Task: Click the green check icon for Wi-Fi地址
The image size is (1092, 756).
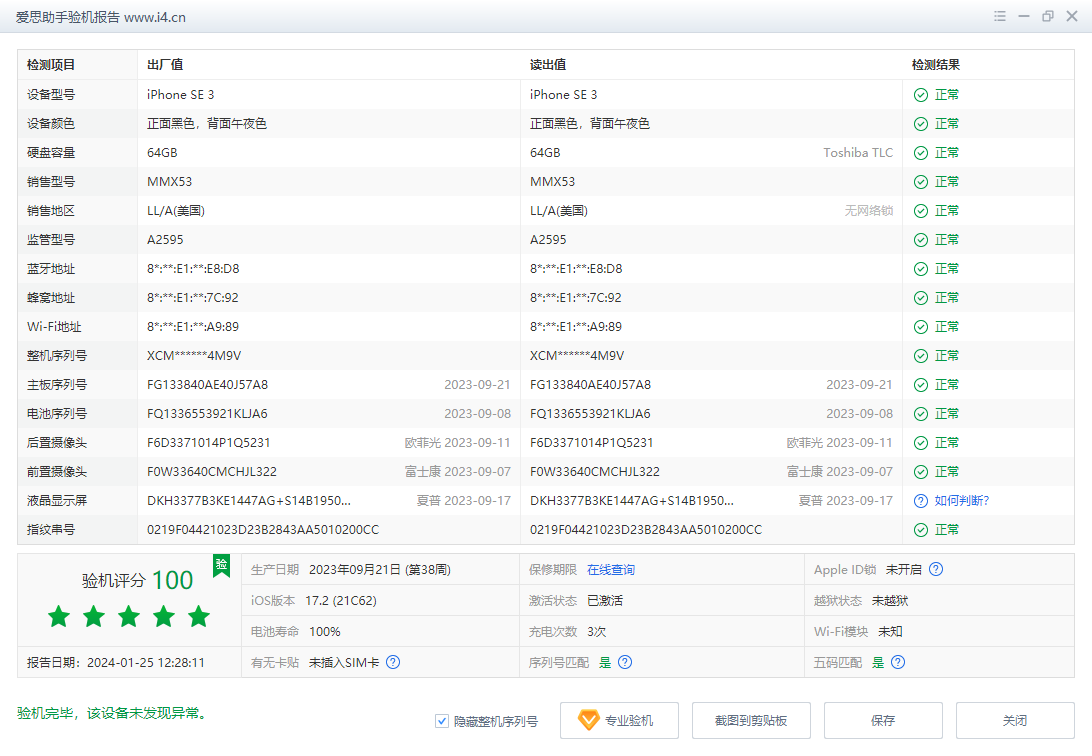Action: [x=921, y=327]
